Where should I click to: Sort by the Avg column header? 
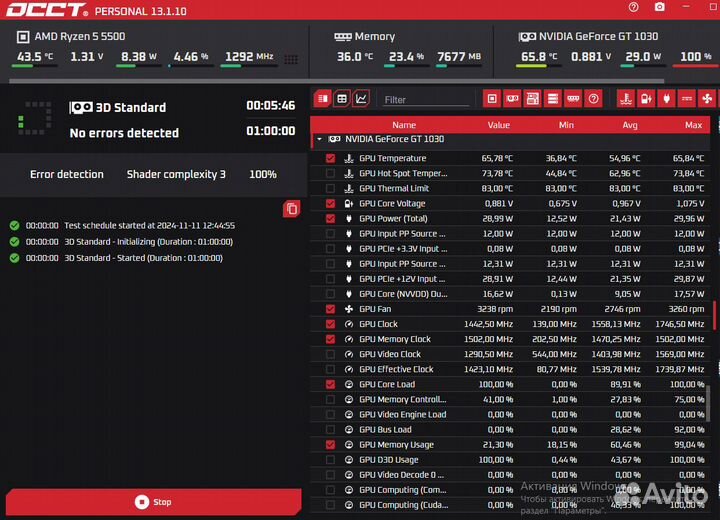[629, 125]
